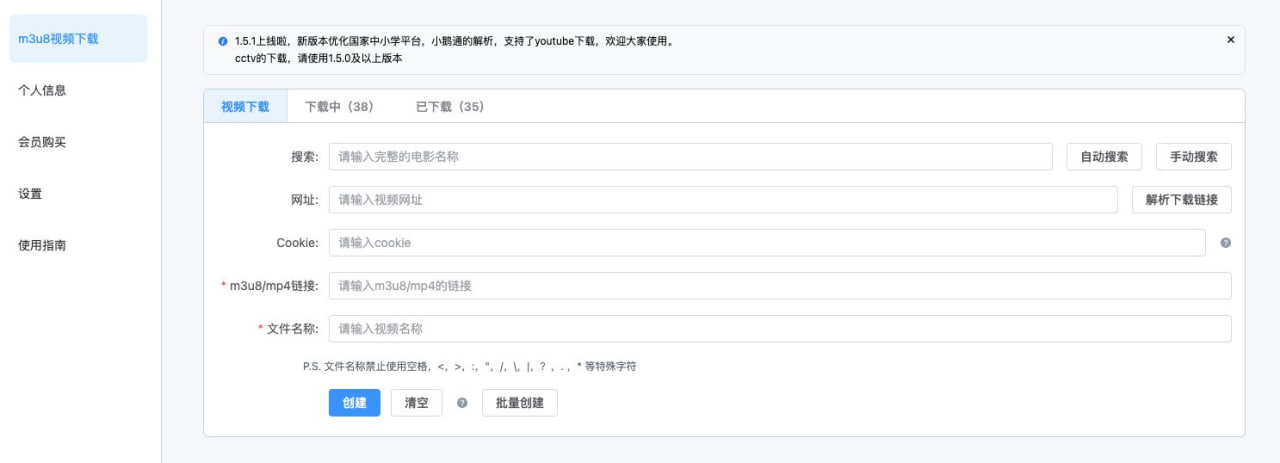Click the 手动搜索 button
Screen dimensions: 1280x463
pos(1193,157)
